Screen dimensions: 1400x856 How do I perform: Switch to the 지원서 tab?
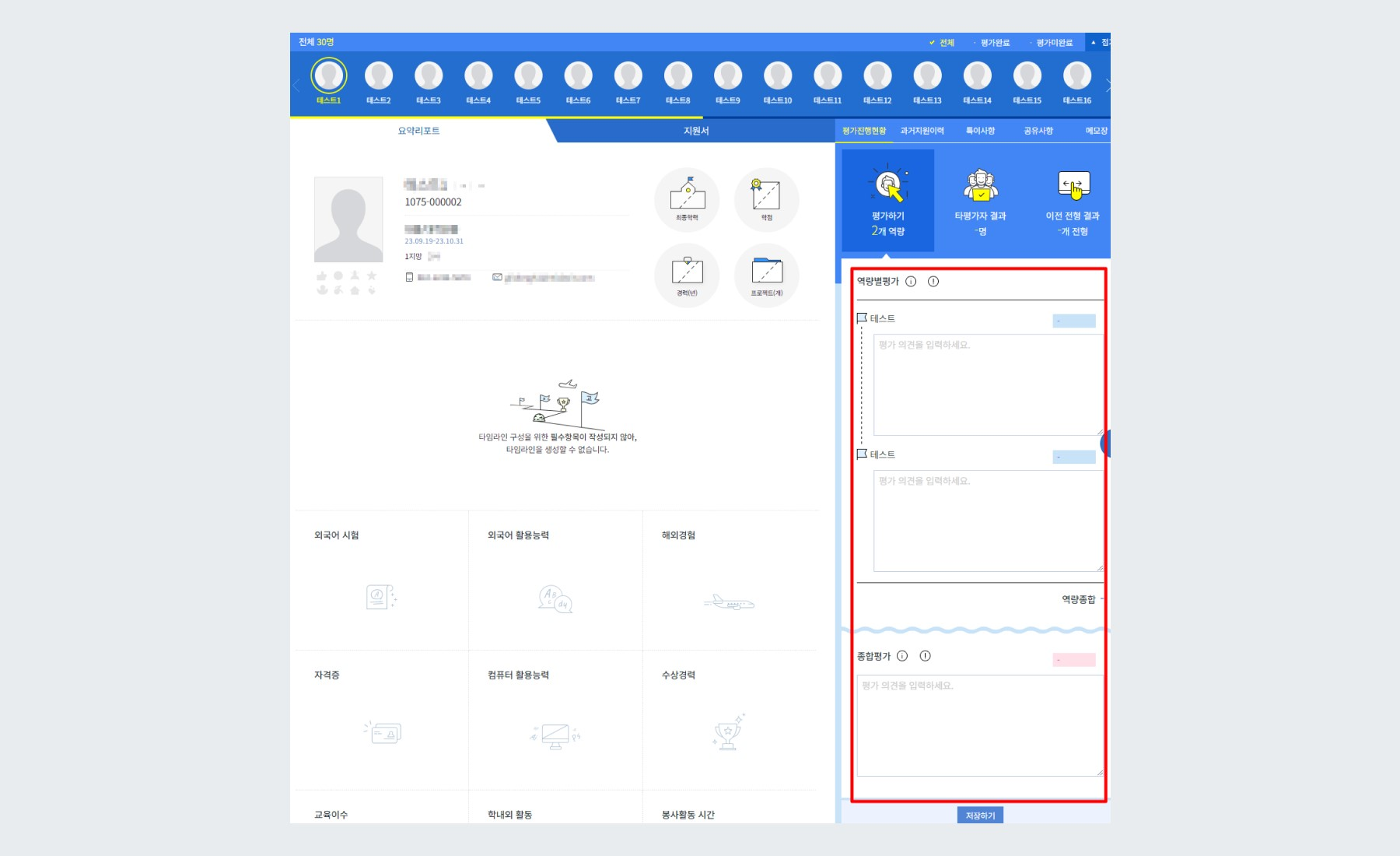(696, 131)
